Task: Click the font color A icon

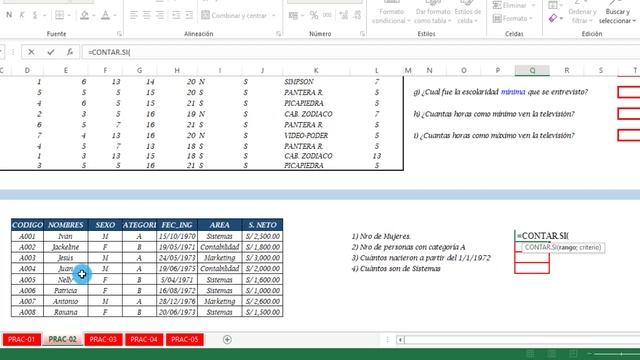Action: coord(105,15)
